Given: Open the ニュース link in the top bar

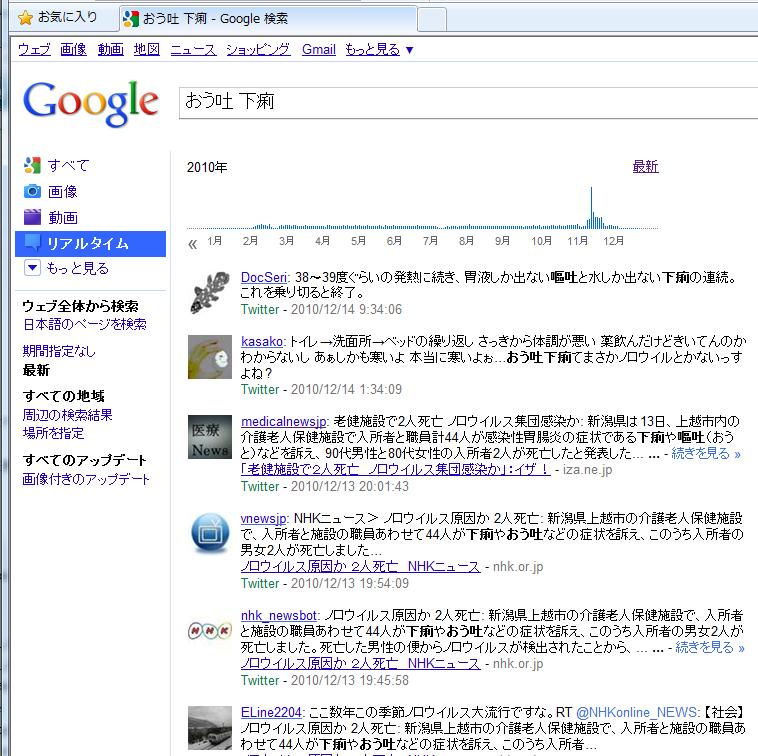Looking at the screenshot, I should point(193,49).
